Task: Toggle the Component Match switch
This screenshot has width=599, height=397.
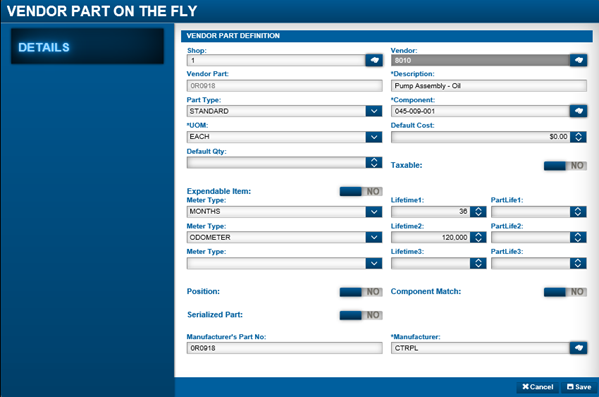Action: point(565,292)
